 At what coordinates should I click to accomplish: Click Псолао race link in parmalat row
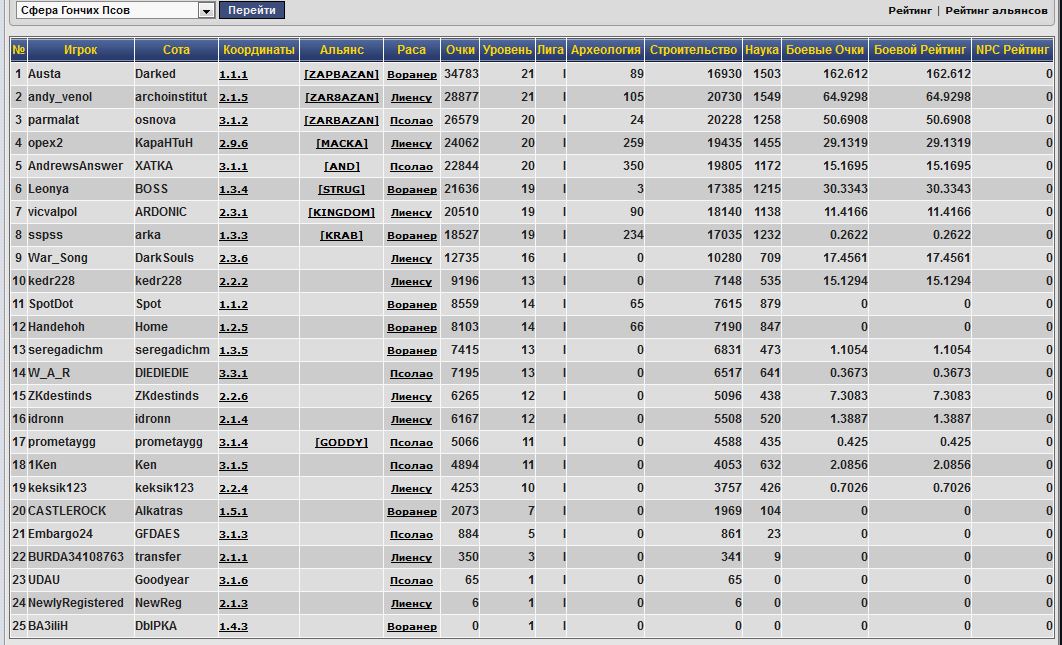[x=411, y=121]
